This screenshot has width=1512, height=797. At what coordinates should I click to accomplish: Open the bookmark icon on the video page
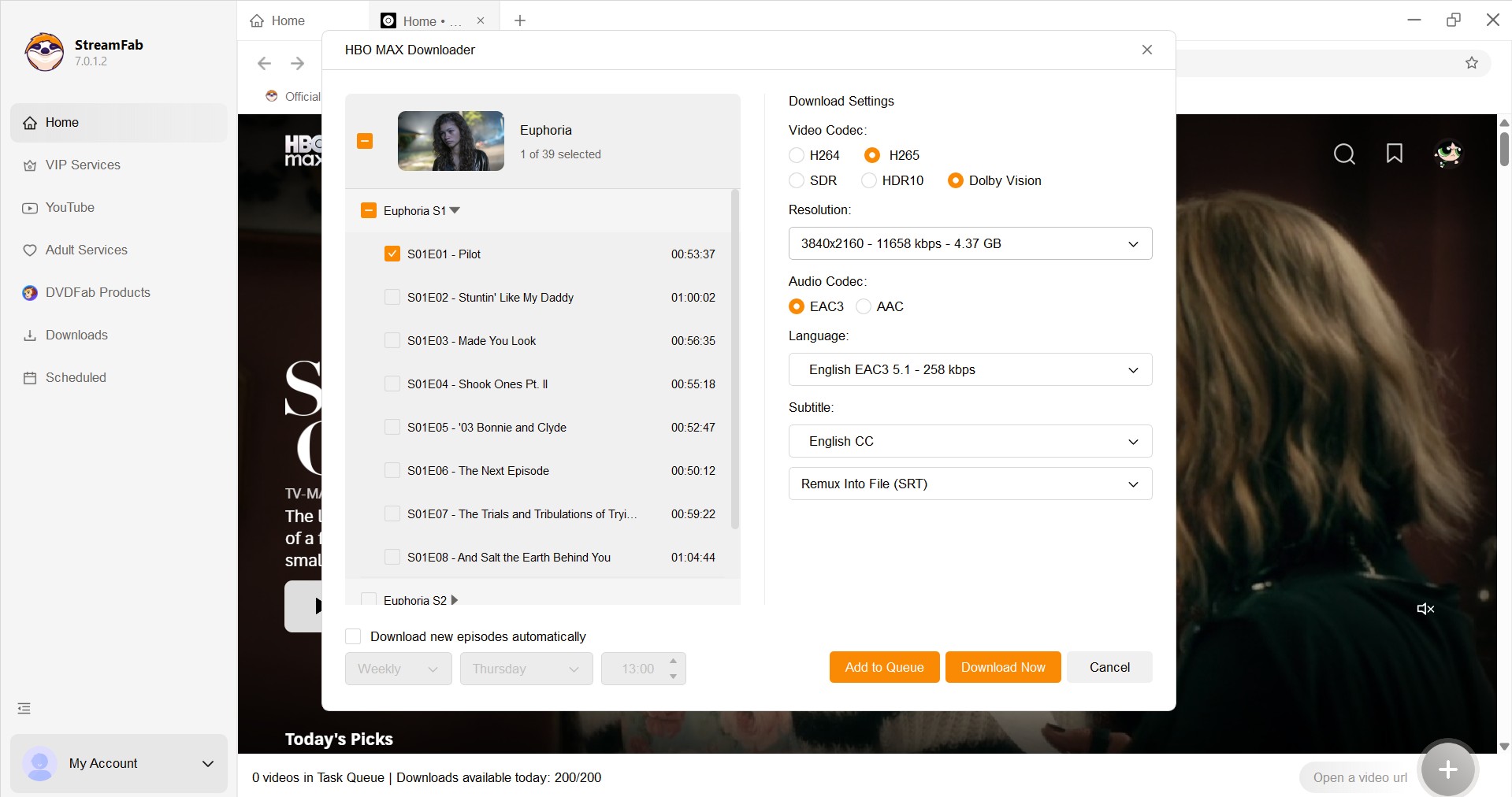(x=1394, y=154)
